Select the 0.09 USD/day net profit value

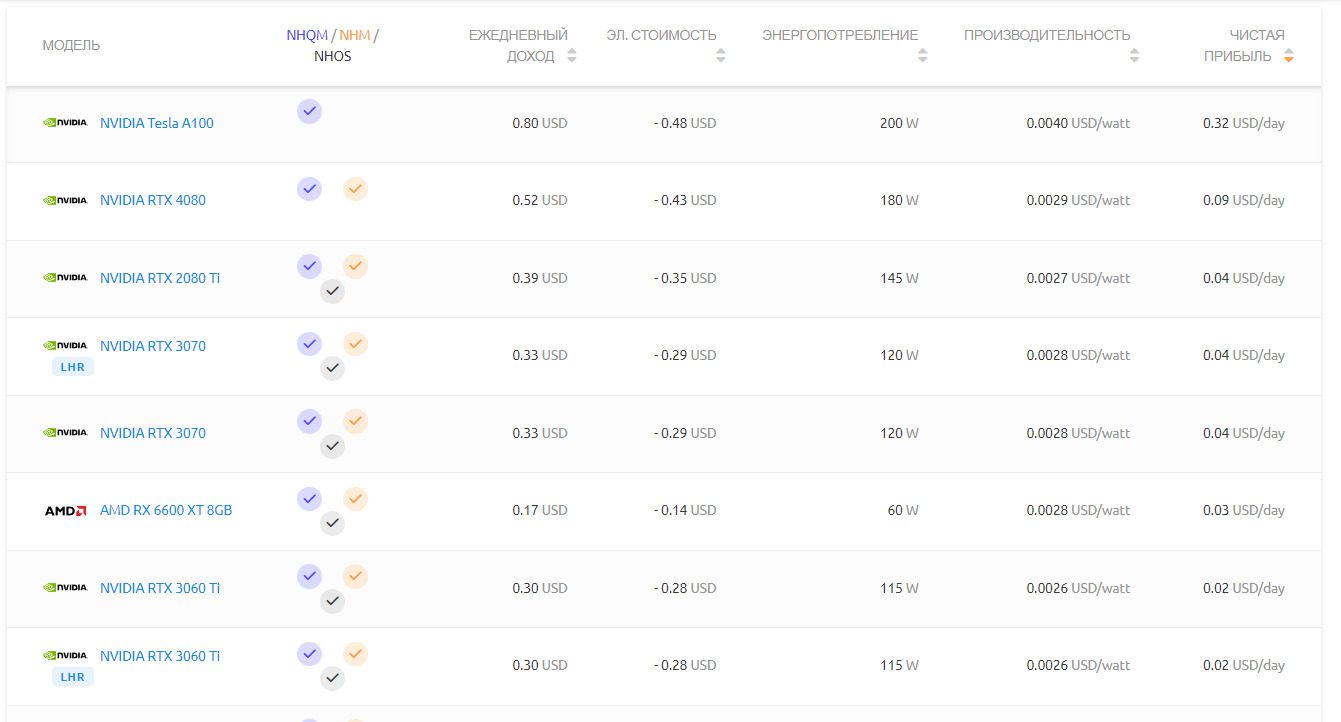click(x=1244, y=200)
